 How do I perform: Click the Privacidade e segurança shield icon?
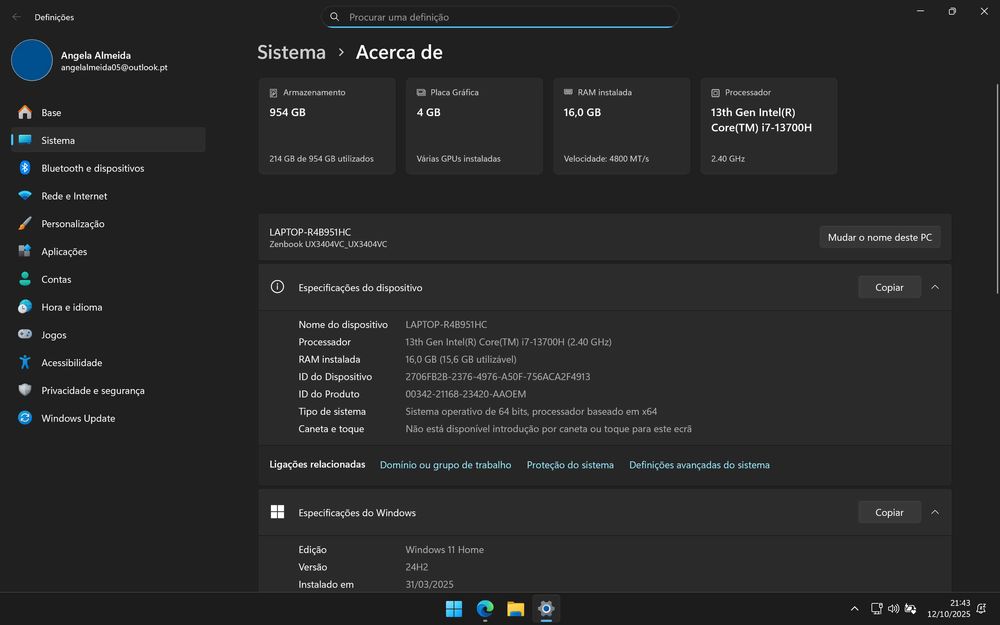click(x=25, y=390)
